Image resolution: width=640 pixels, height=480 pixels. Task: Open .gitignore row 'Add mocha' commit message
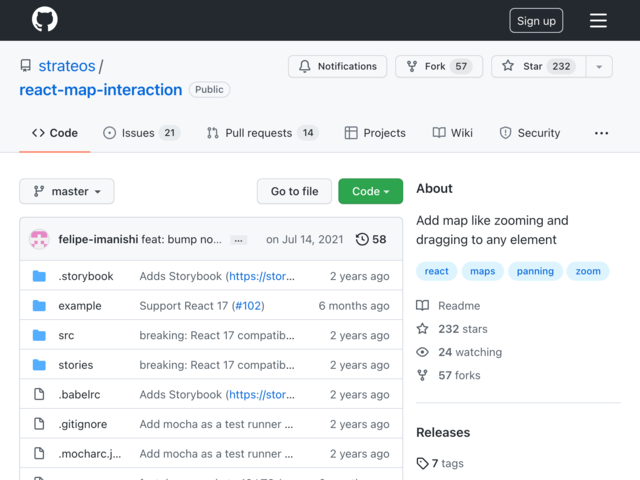(216, 424)
